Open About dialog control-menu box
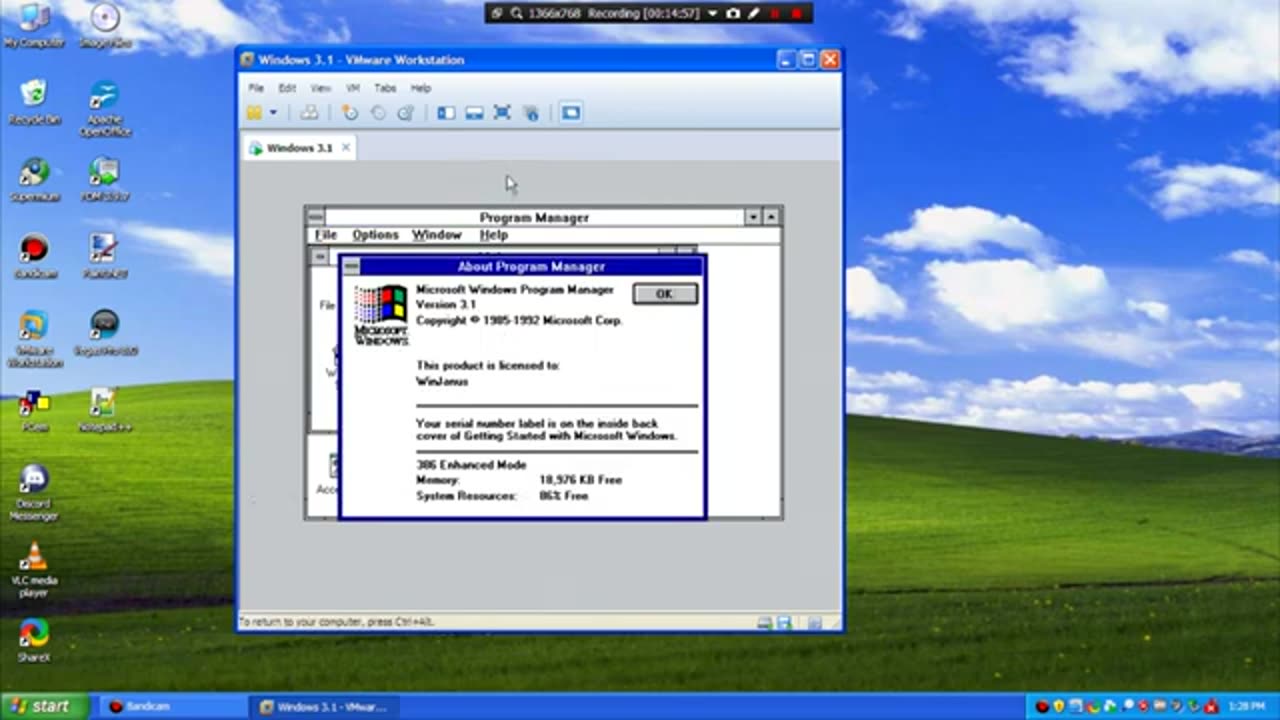 click(x=350, y=266)
